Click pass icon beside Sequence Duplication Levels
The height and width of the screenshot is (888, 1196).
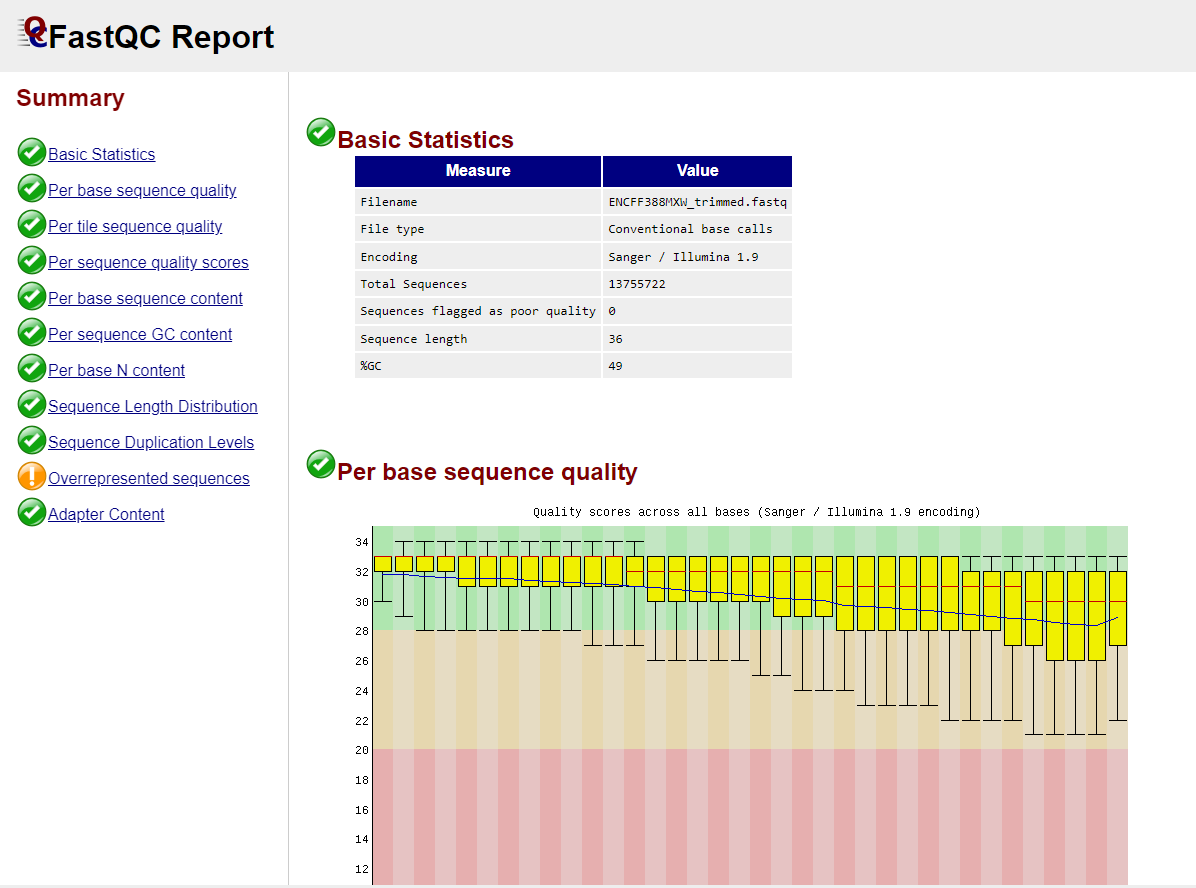pyautogui.click(x=31, y=440)
